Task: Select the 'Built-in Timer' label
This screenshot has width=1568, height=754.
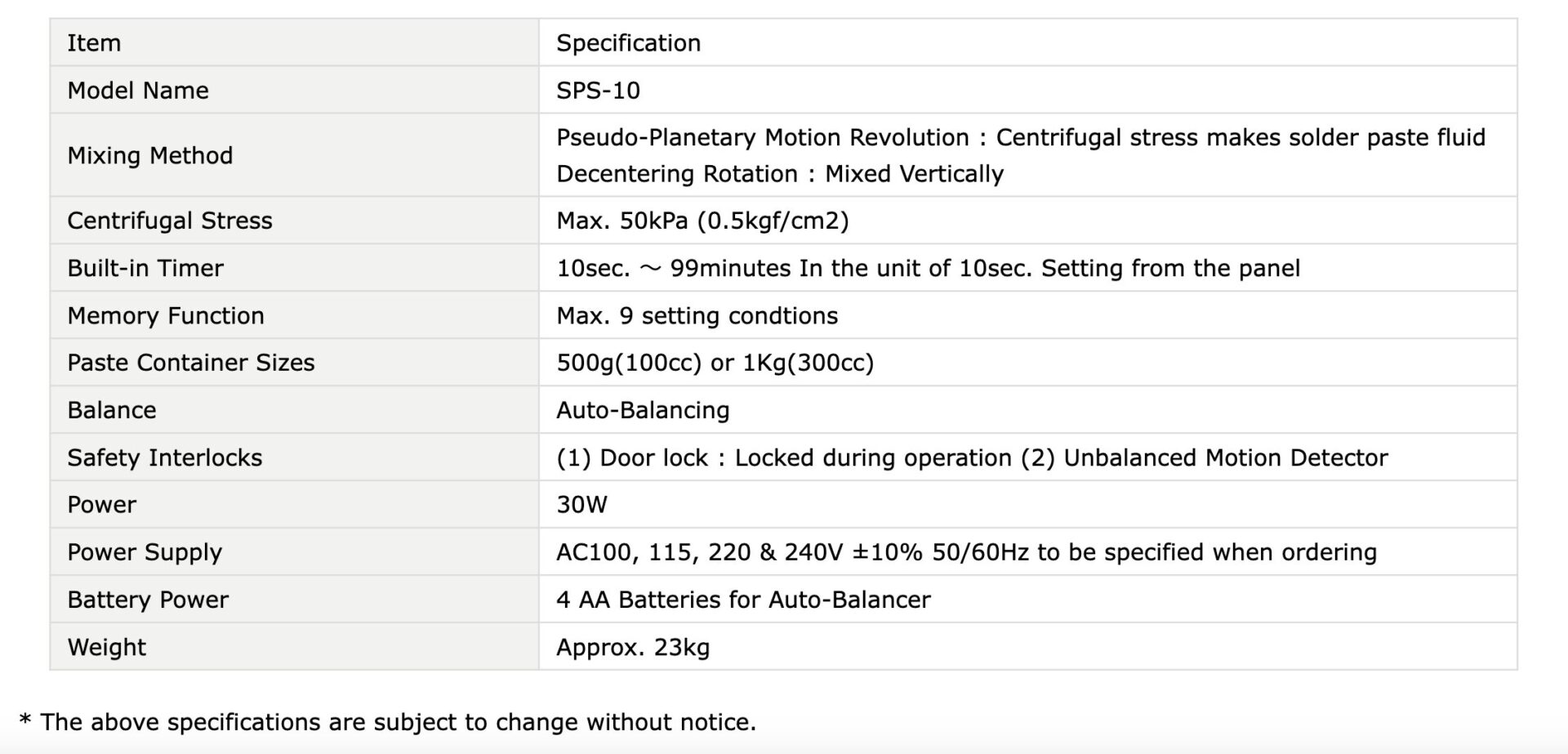Action: tap(145, 268)
